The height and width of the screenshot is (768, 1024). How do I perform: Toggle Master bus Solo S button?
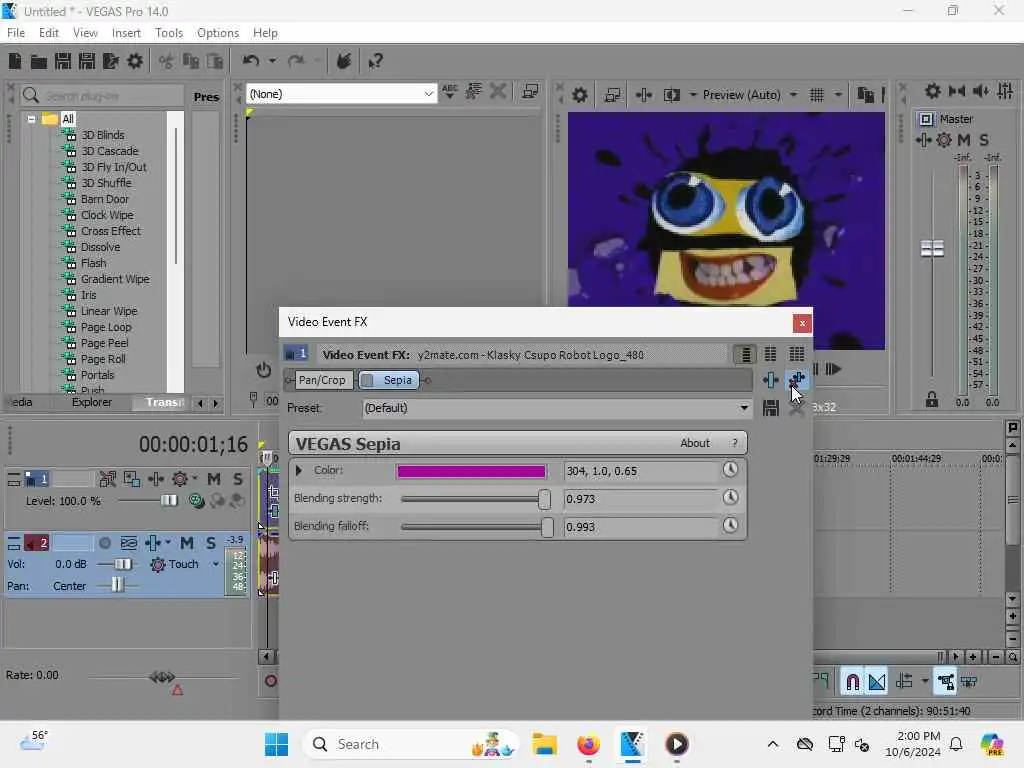[984, 140]
